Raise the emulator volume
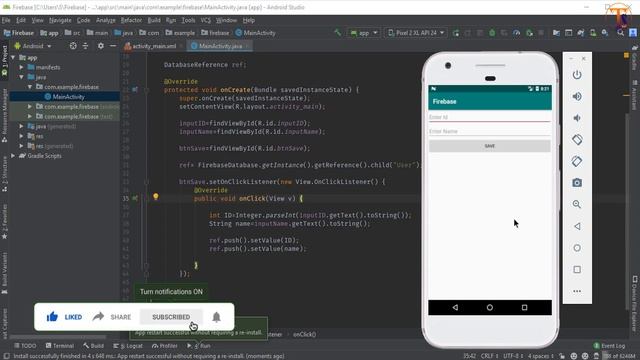The image size is (640, 360). [577, 96]
